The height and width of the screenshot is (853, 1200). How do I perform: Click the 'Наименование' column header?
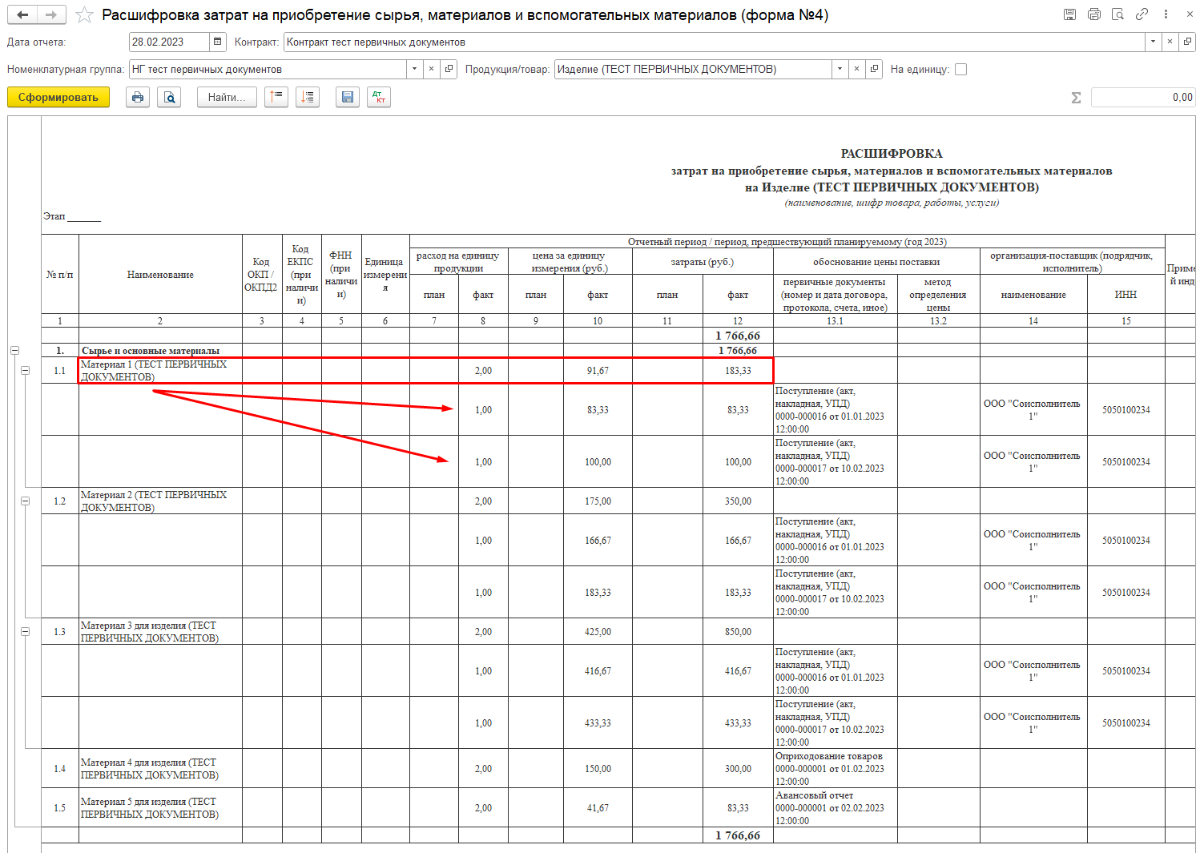click(160, 274)
